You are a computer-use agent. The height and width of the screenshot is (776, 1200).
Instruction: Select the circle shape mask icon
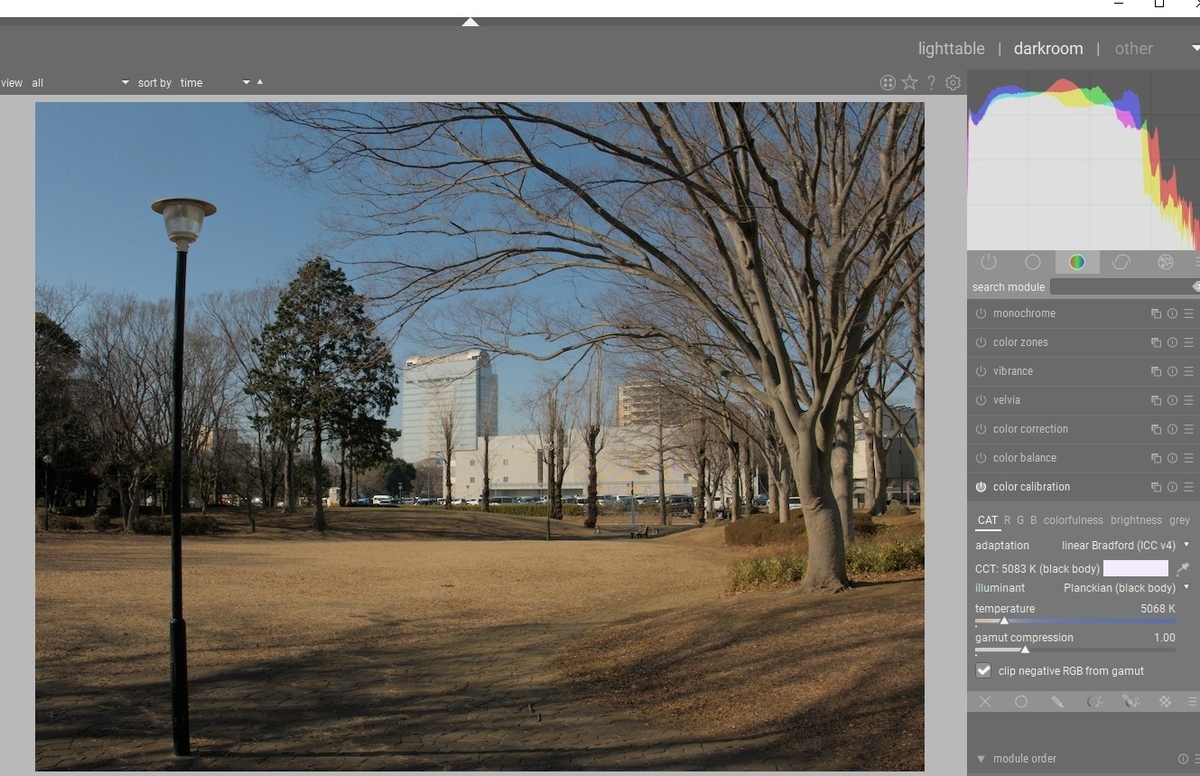(1021, 701)
